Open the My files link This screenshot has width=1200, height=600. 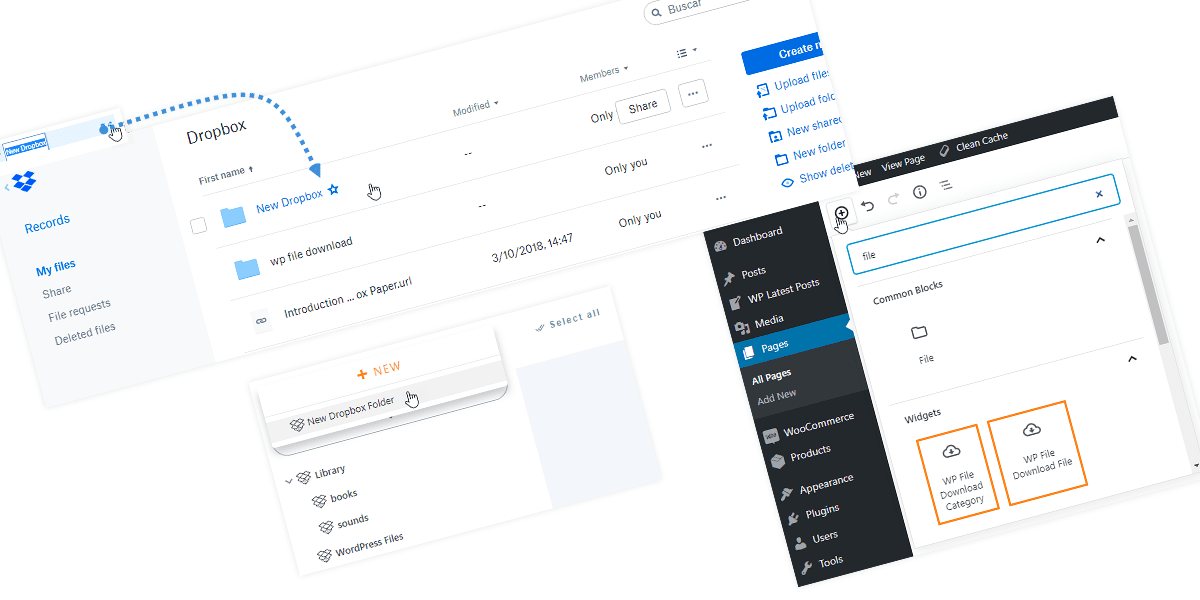(x=56, y=268)
